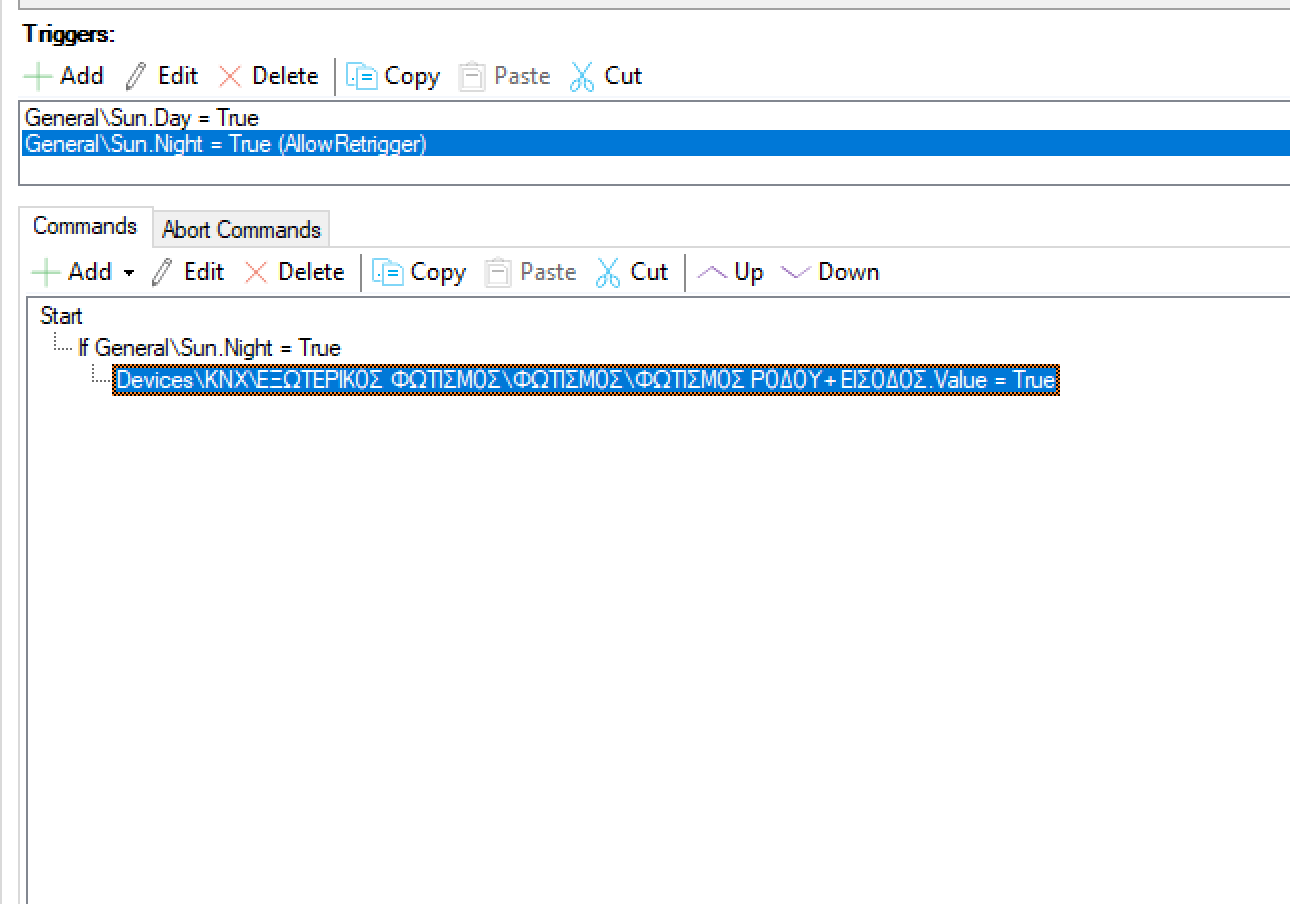
Task: Select the If General\Sun.Night = True condition
Action: [209, 348]
